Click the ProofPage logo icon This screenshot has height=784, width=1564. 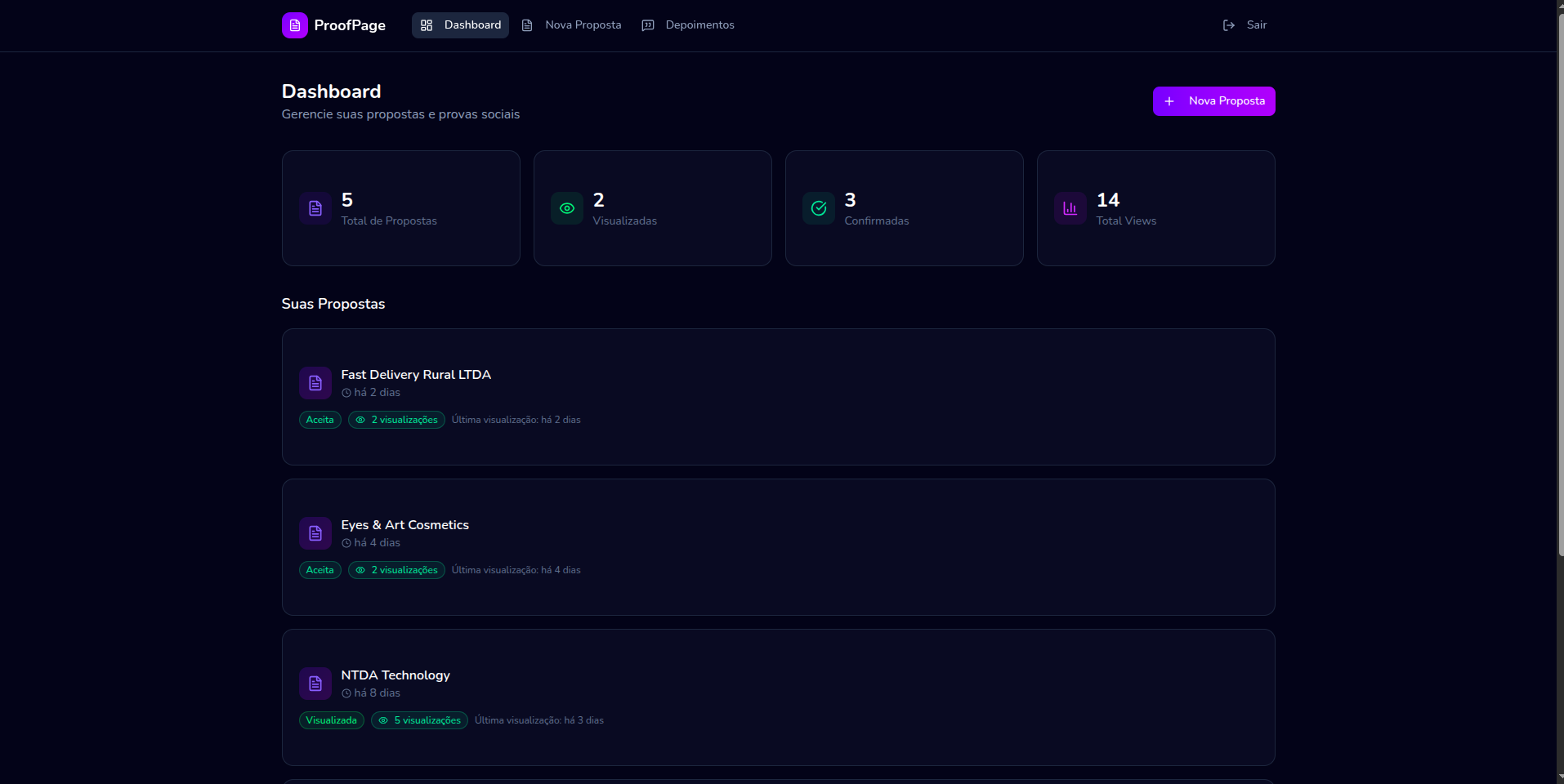(294, 25)
